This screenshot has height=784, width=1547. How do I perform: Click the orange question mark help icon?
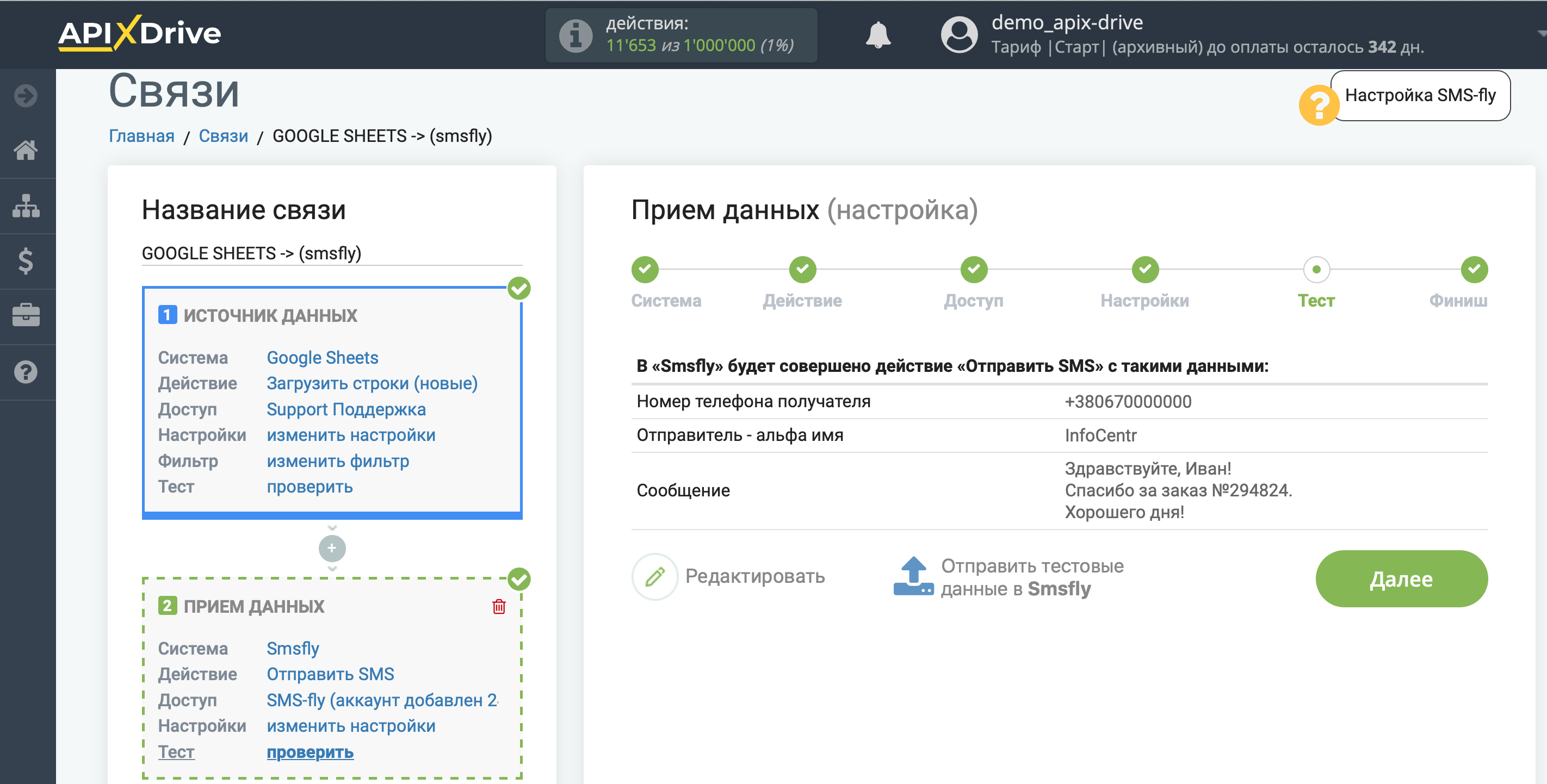(1318, 105)
